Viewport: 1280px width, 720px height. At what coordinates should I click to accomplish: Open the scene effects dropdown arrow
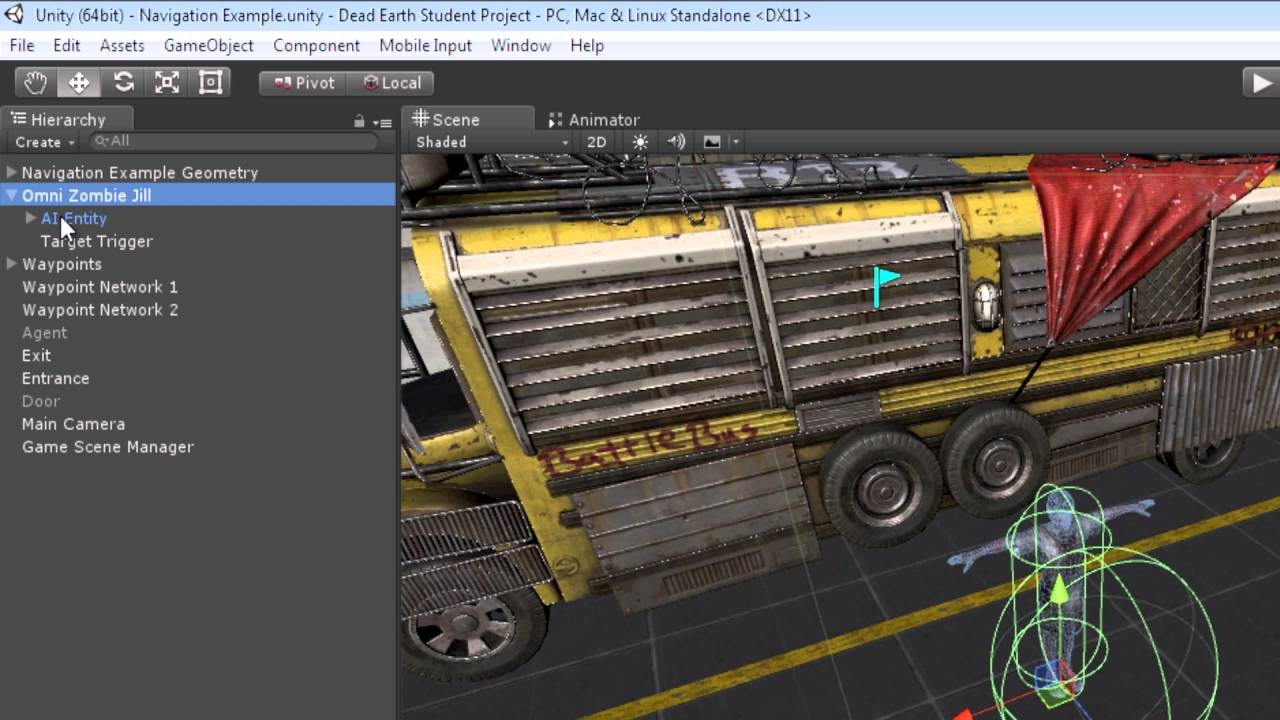pyautogui.click(x=735, y=142)
